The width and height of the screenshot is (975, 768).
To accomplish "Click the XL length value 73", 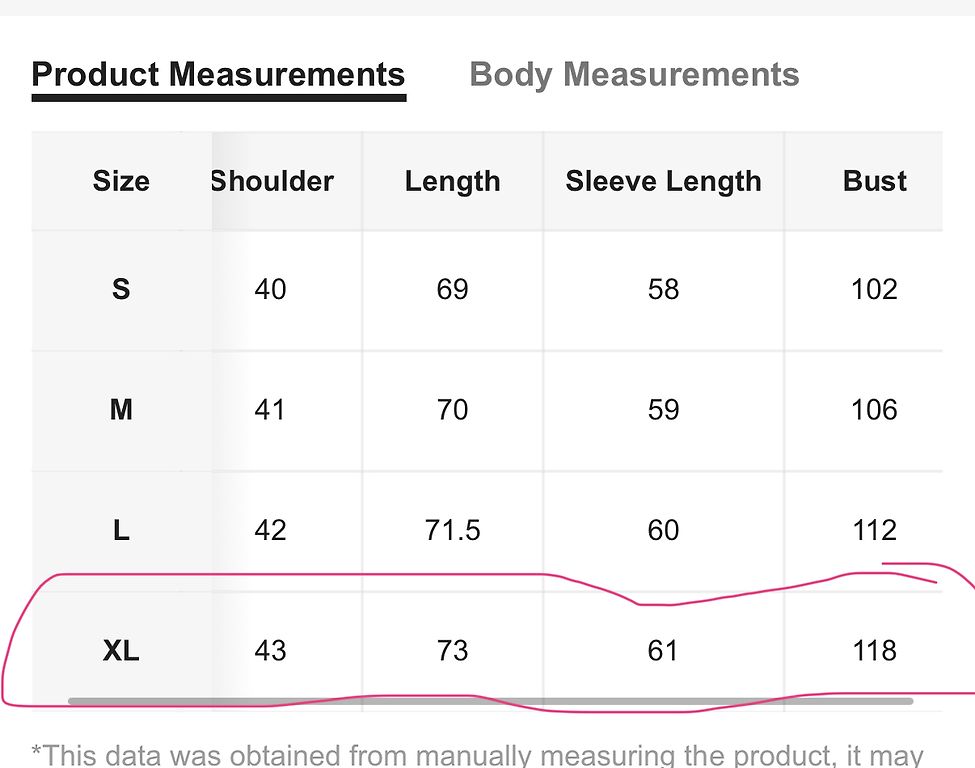I will click(x=453, y=651).
